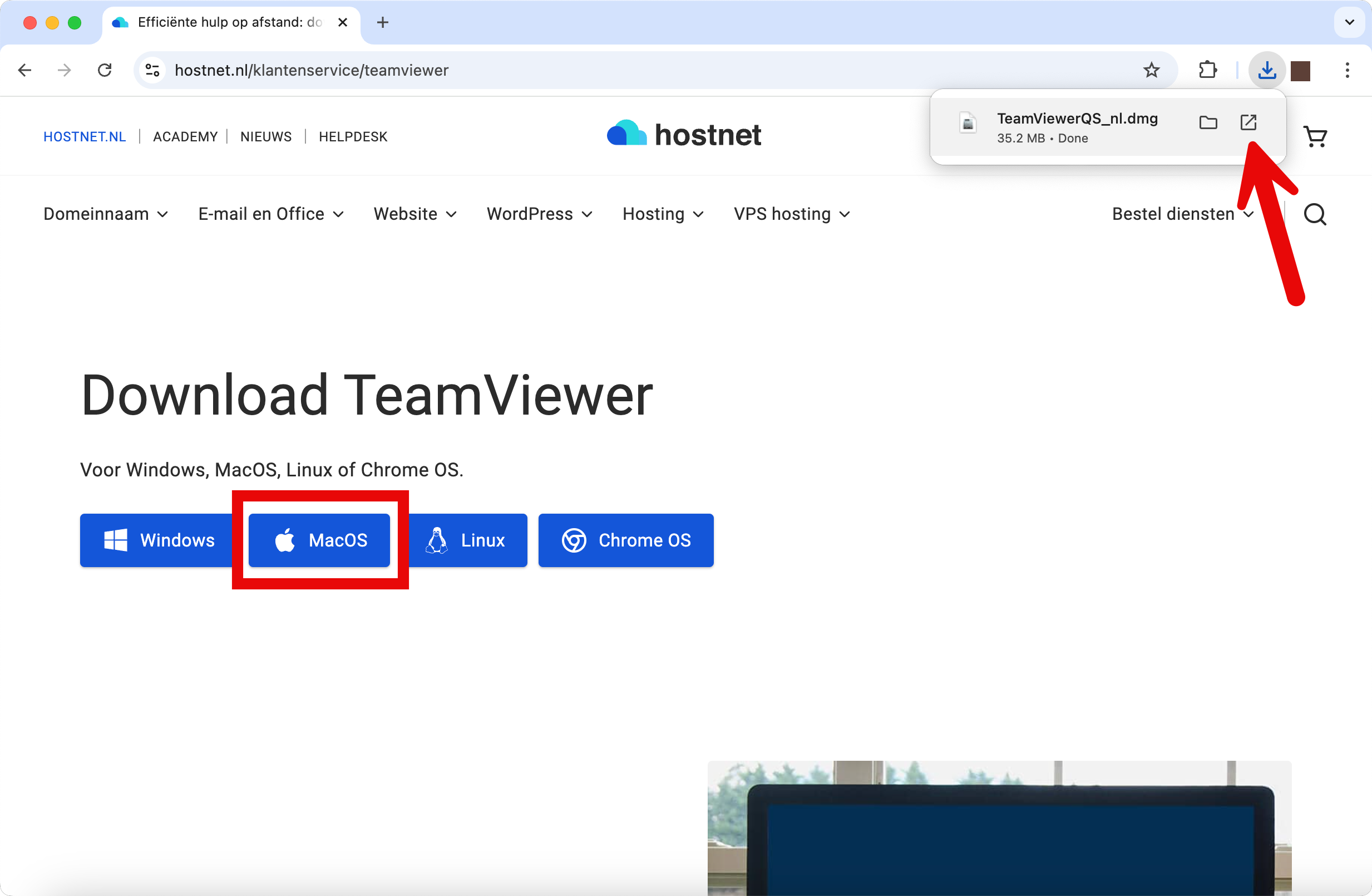Screen dimensions: 1372x896
Task: Open NIEUWS link
Action: [266, 137]
